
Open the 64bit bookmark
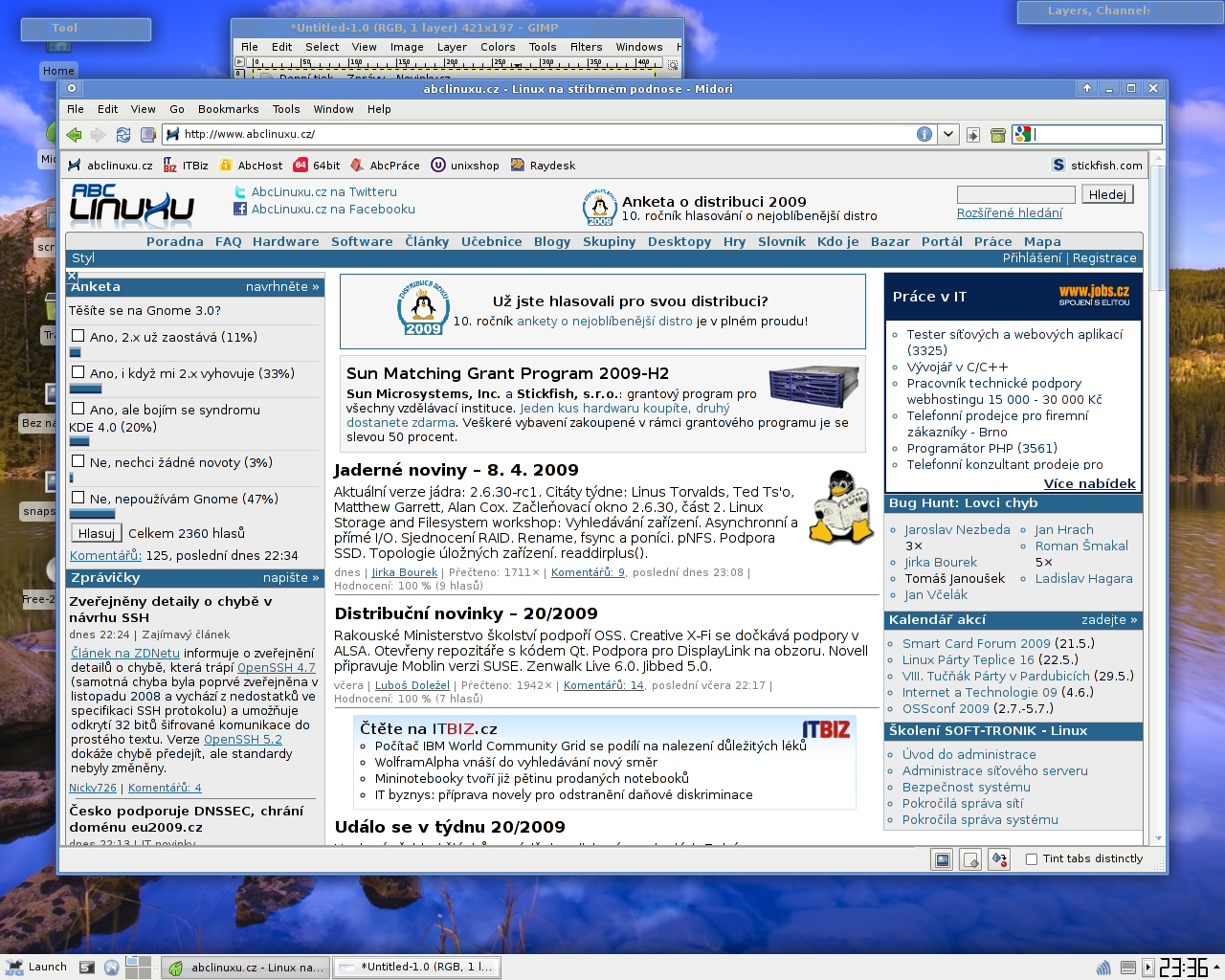(x=317, y=166)
